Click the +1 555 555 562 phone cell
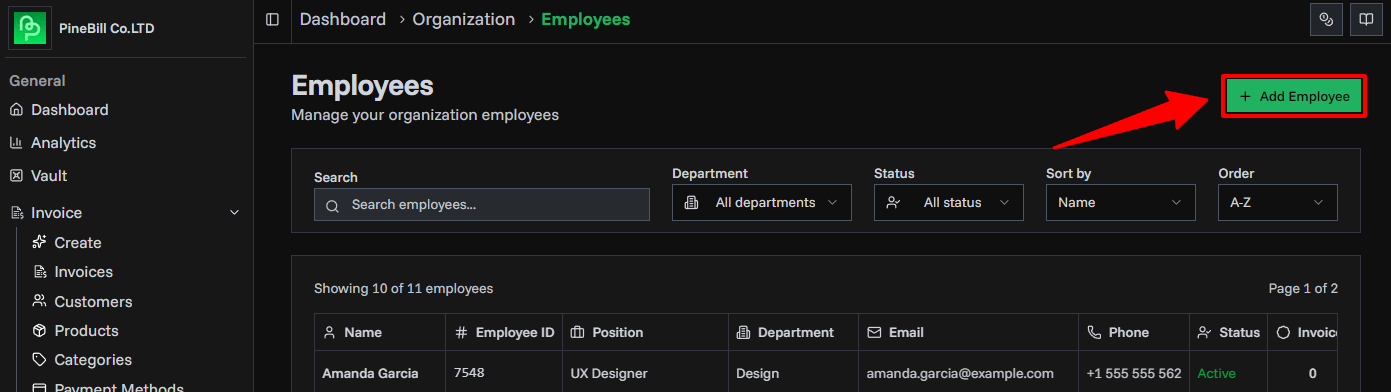 click(1134, 373)
